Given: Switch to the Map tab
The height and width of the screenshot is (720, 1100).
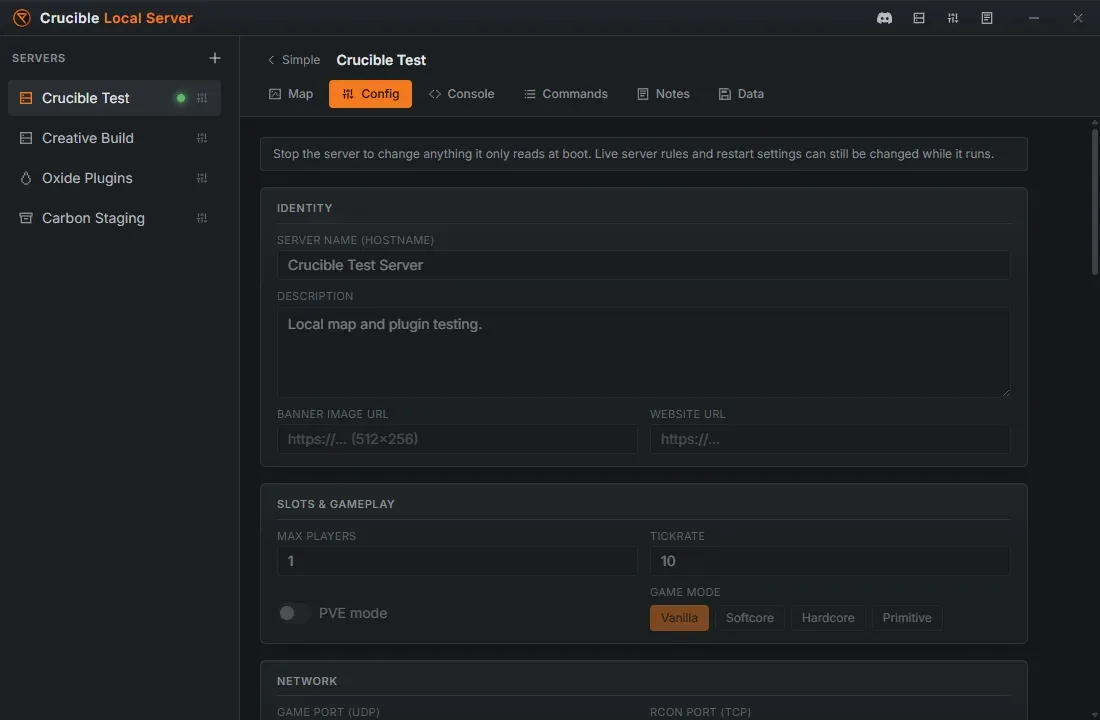Looking at the screenshot, I should point(291,94).
